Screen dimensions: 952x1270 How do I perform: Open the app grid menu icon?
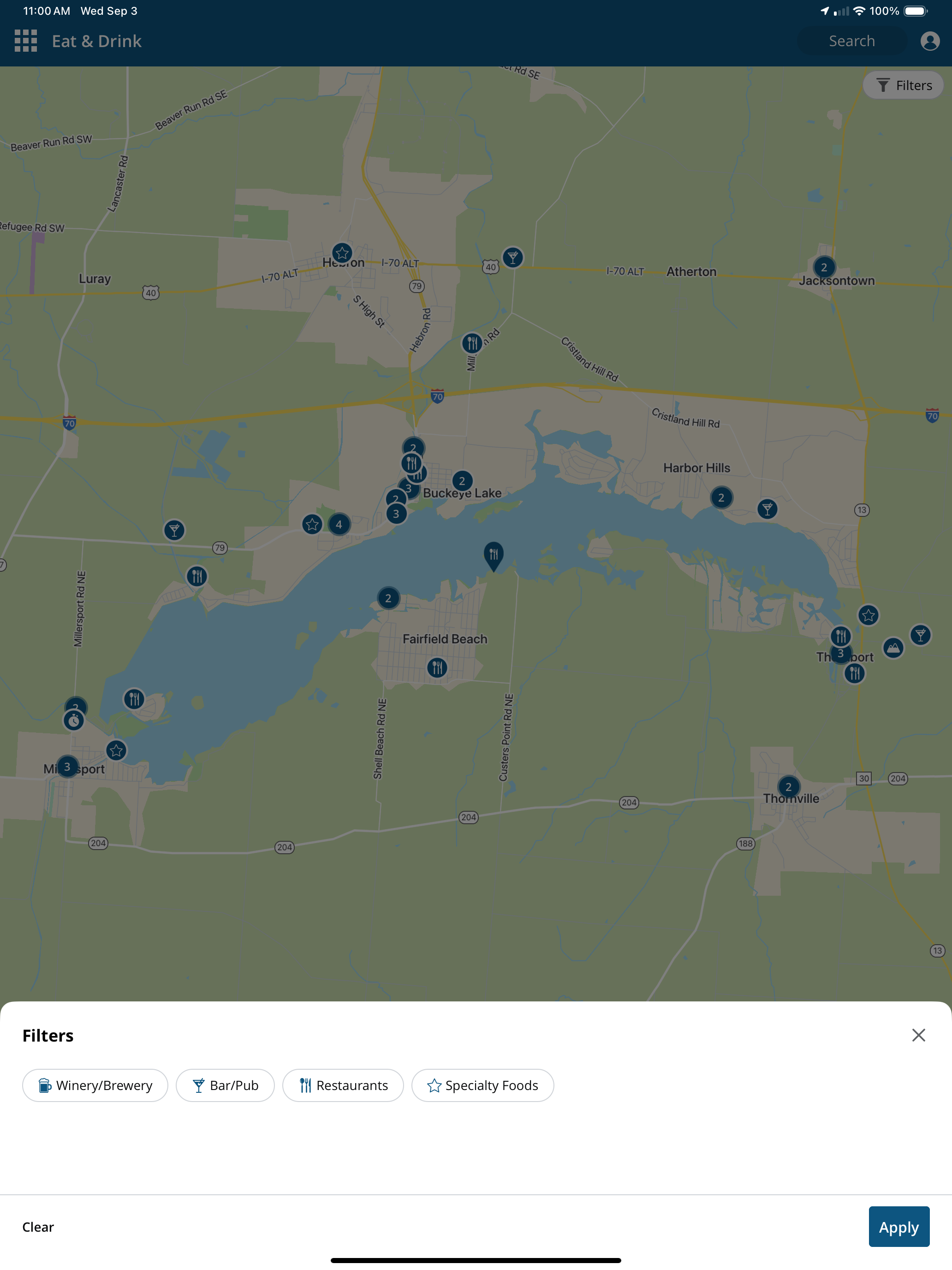click(26, 42)
